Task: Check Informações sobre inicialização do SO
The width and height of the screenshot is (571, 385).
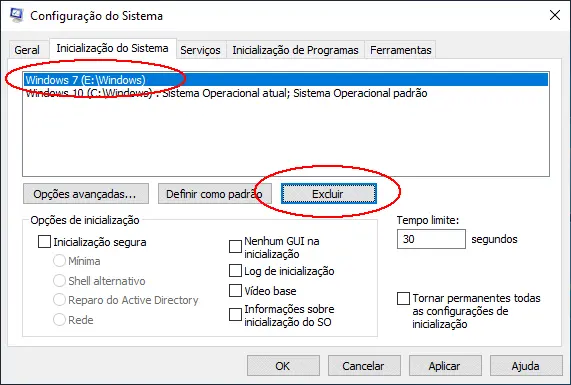Action: click(x=235, y=315)
